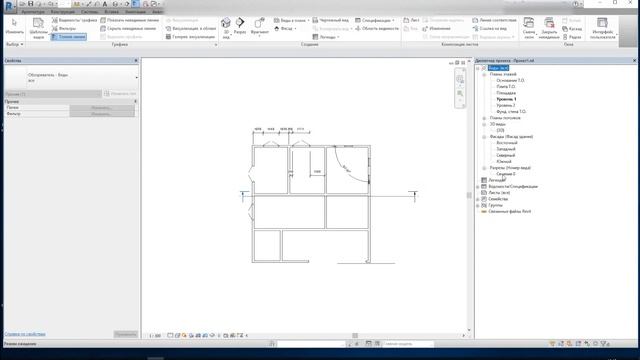Expand the Планы потолков node

[484, 118]
